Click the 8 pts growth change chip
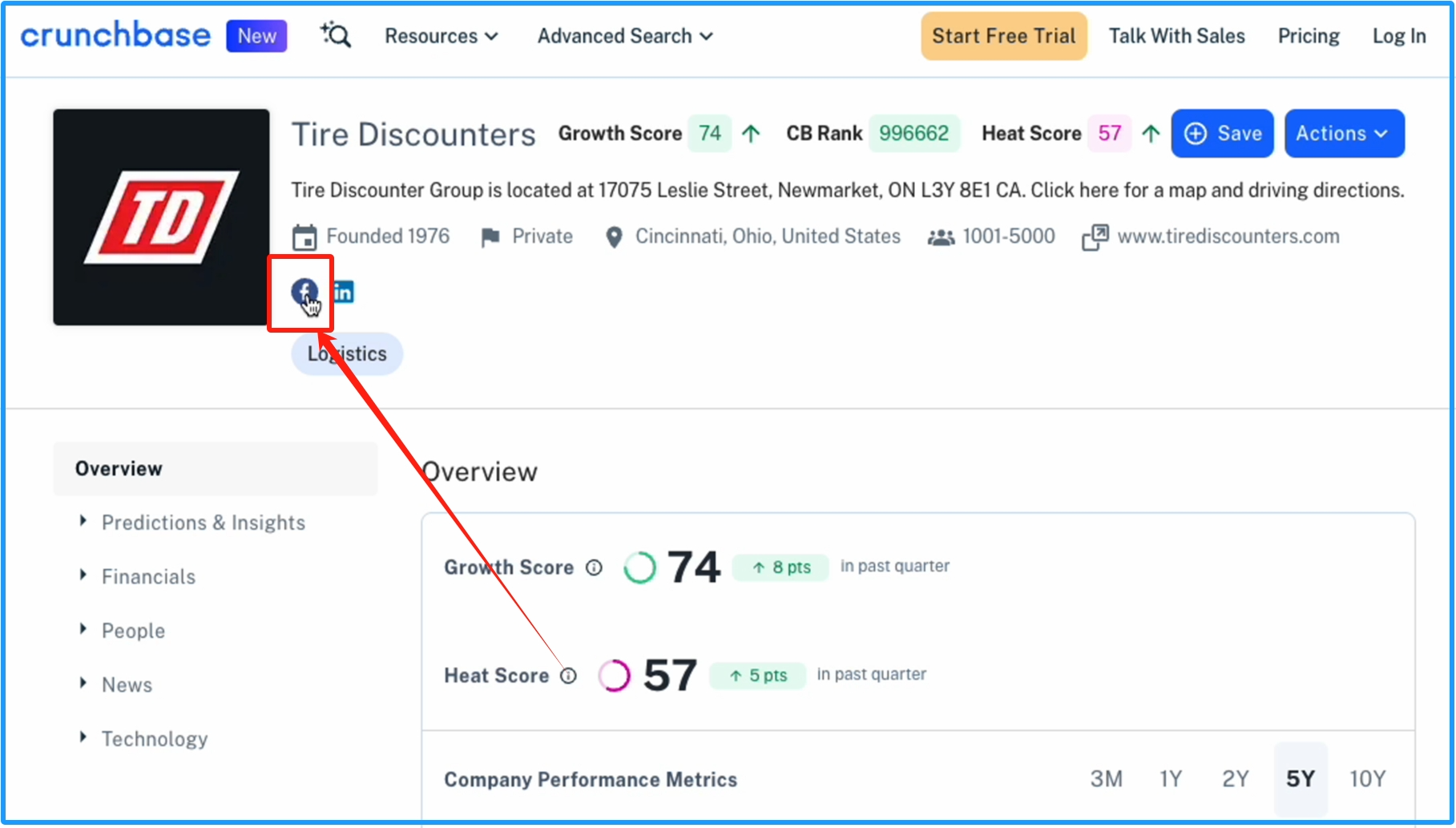This screenshot has height=828, width=1456. 780,567
